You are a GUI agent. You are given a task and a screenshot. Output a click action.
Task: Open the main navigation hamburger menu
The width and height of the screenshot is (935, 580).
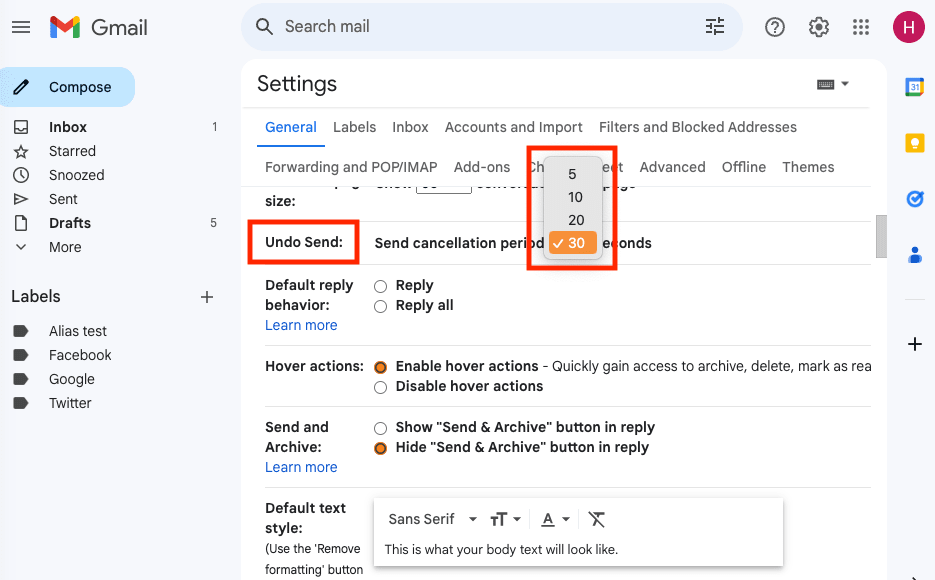click(x=21, y=27)
